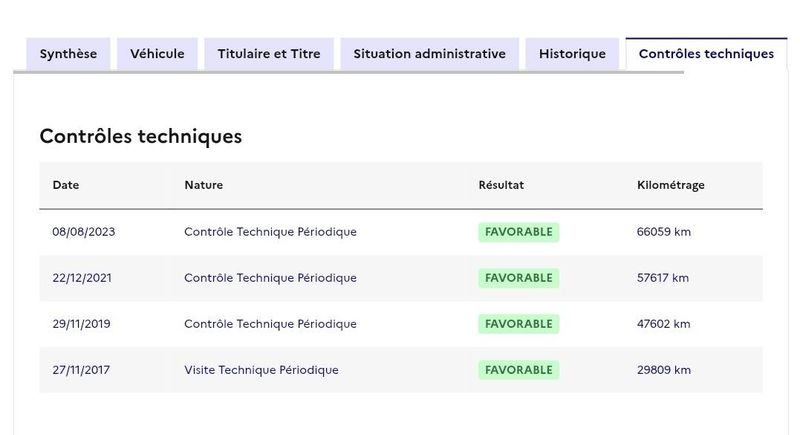The width and height of the screenshot is (800, 435).
Task: Click the FAVORABLE badge for 08/08/2023
Action: click(518, 232)
